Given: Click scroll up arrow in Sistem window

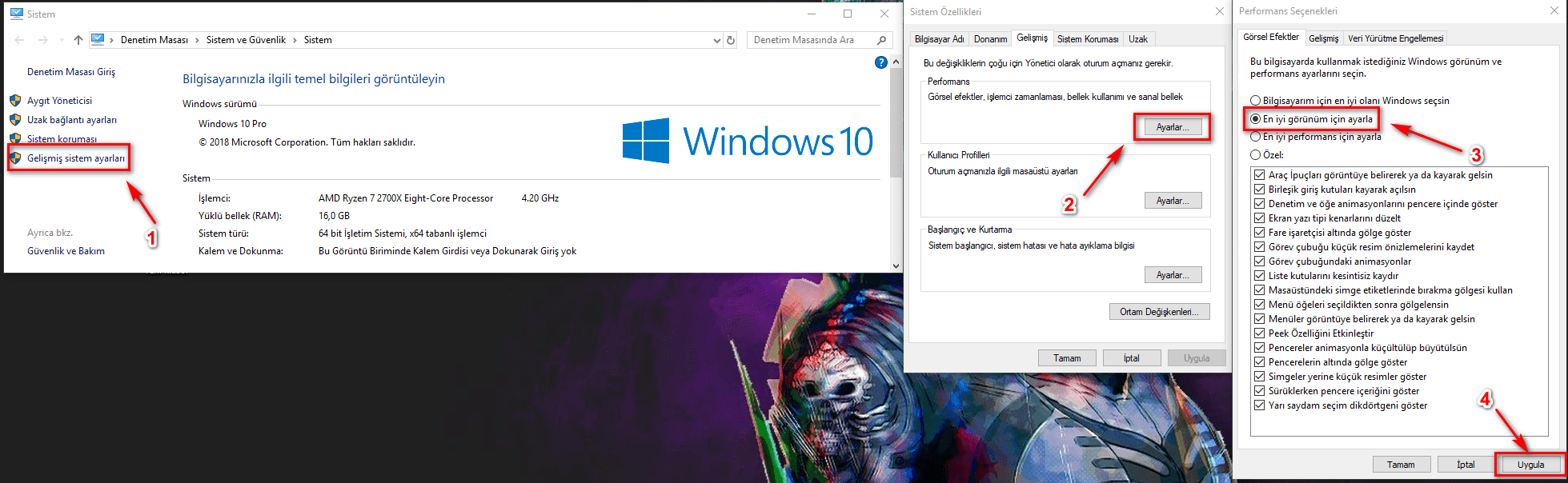Looking at the screenshot, I should 896,62.
